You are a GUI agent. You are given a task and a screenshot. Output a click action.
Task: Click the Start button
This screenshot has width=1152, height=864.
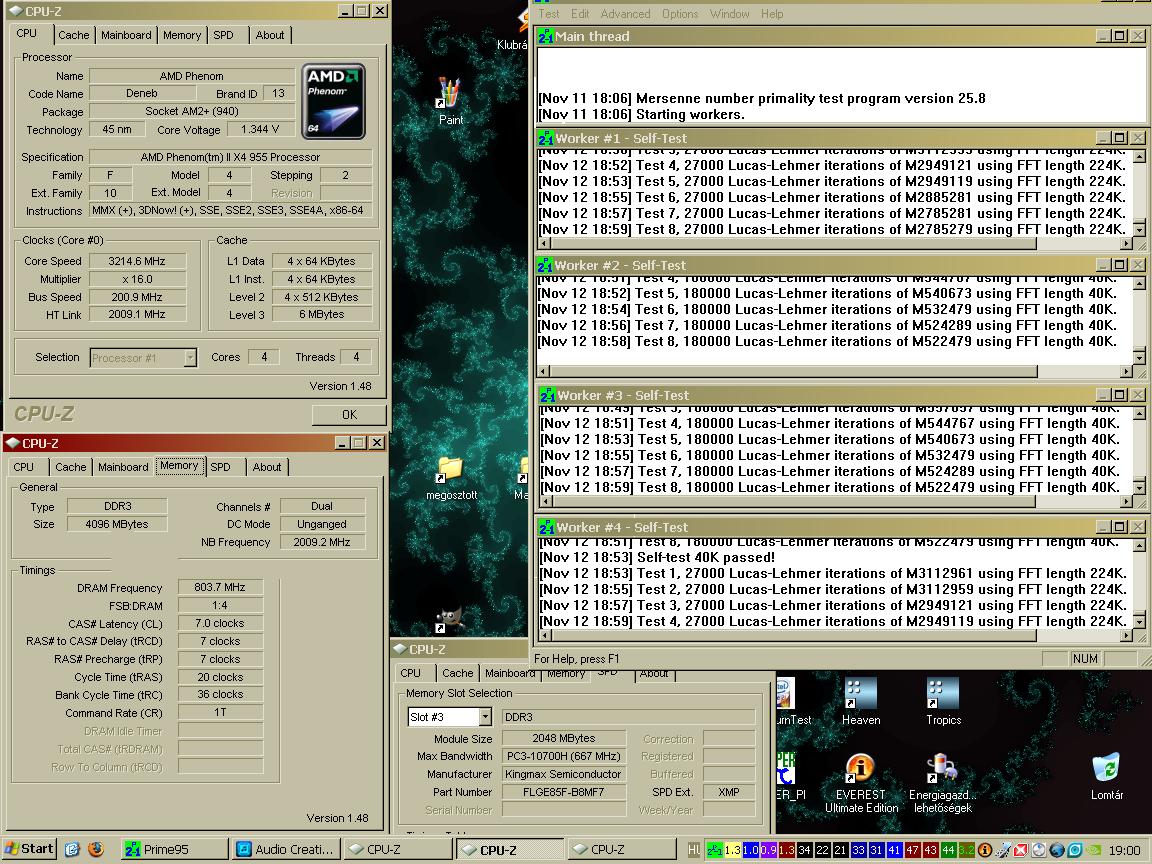pyautogui.click(x=29, y=849)
